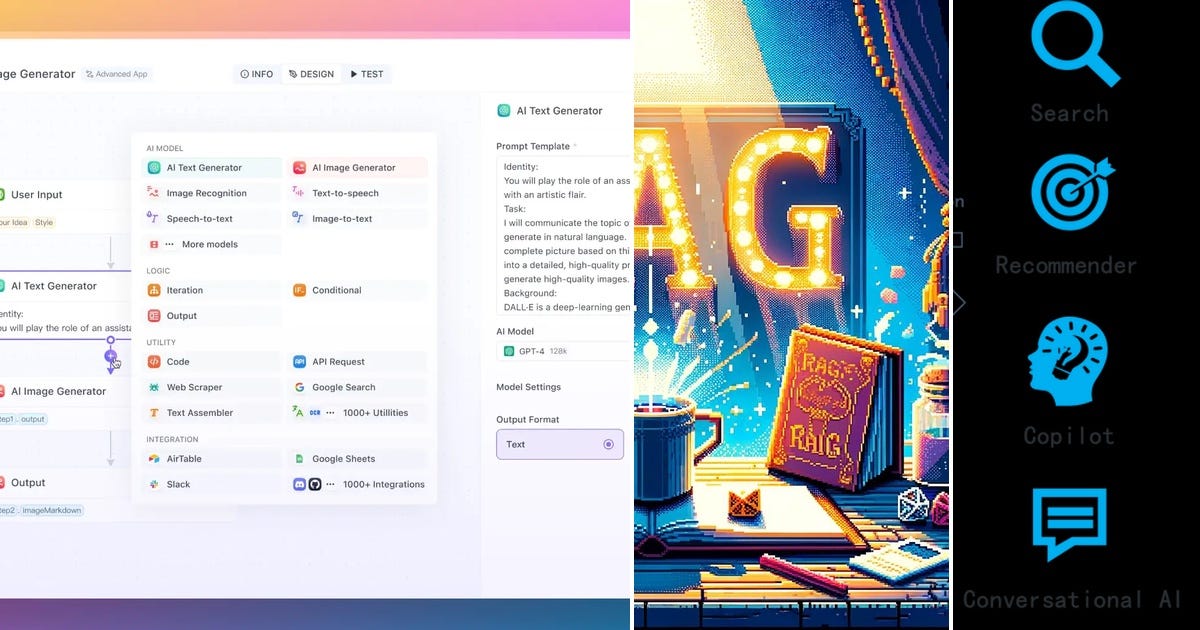Switch to the DESIGN tab
The width and height of the screenshot is (1200, 630).
pyautogui.click(x=311, y=73)
